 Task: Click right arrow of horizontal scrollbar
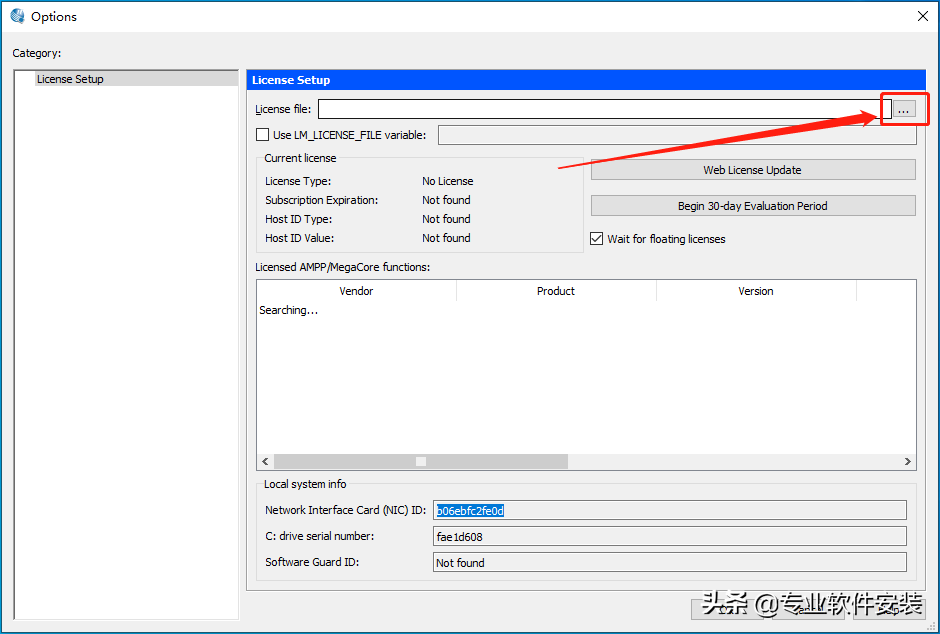[x=908, y=461]
